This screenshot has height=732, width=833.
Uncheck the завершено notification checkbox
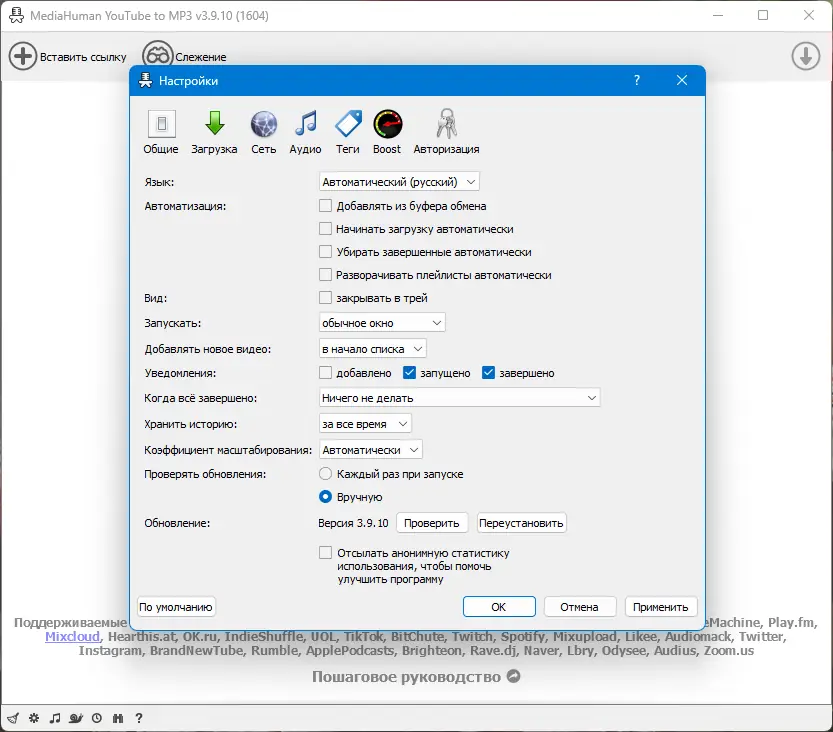click(x=488, y=373)
